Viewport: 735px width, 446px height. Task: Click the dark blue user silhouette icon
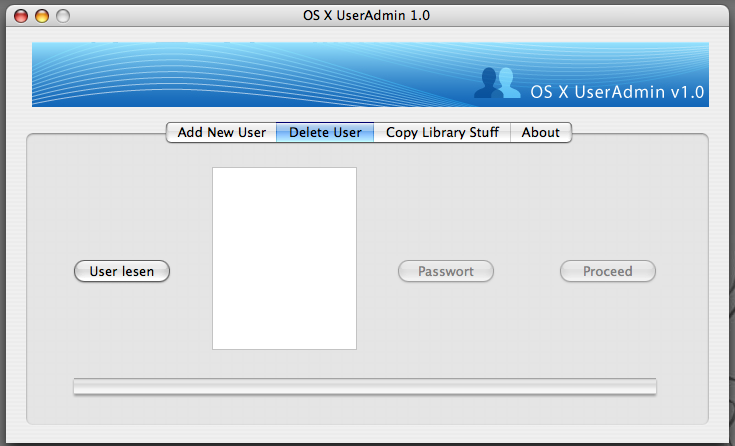coord(487,84)
